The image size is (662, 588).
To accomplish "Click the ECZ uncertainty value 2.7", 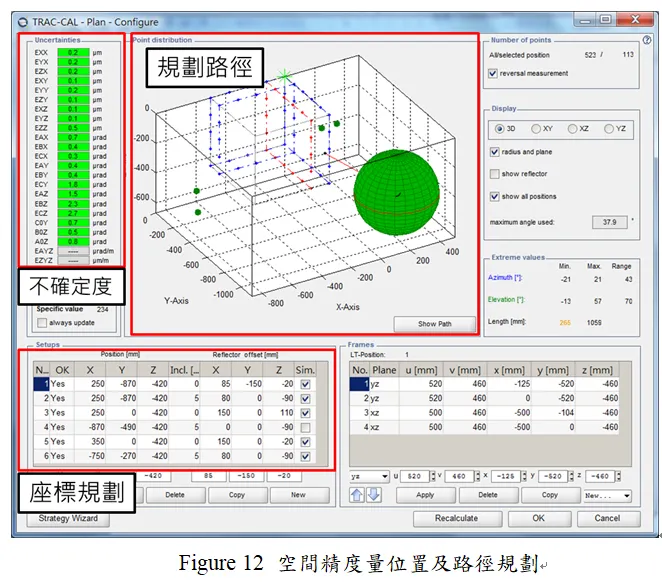I will point(73,214).
